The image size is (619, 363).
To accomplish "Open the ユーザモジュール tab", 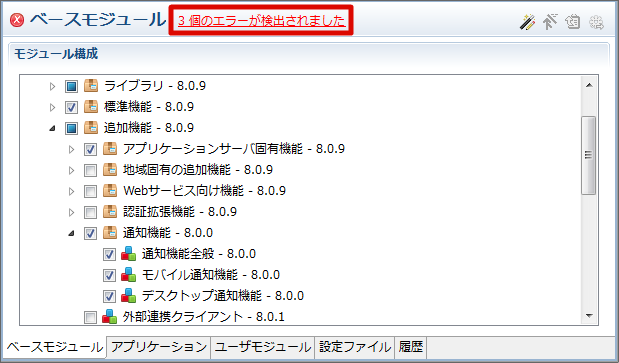I will (x=263, y=347).
